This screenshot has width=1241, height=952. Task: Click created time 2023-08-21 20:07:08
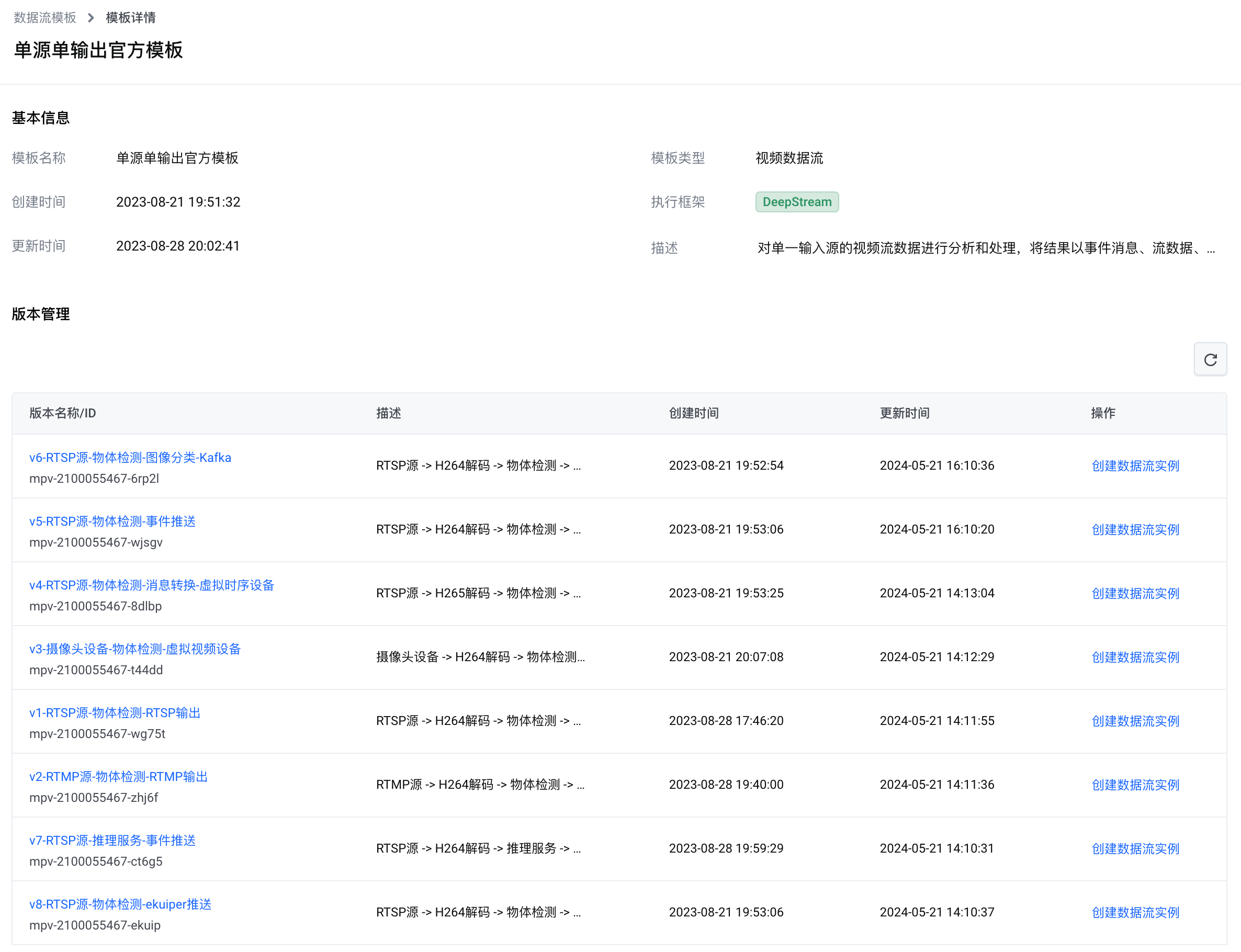pyautogui.click(x=726, y=658)
